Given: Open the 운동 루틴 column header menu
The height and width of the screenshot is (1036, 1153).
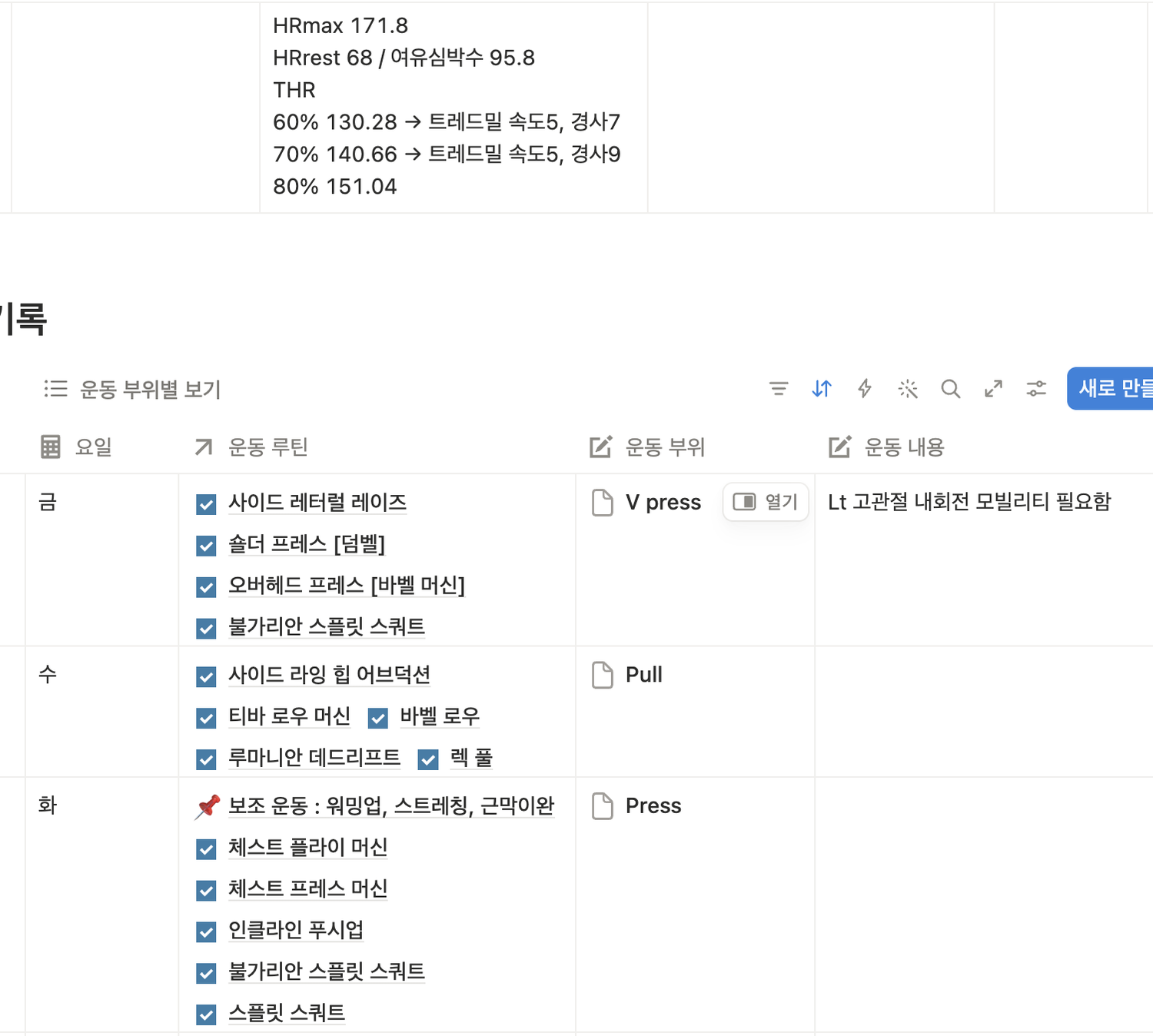Looking at the screenshot, I should pos(251,447).
